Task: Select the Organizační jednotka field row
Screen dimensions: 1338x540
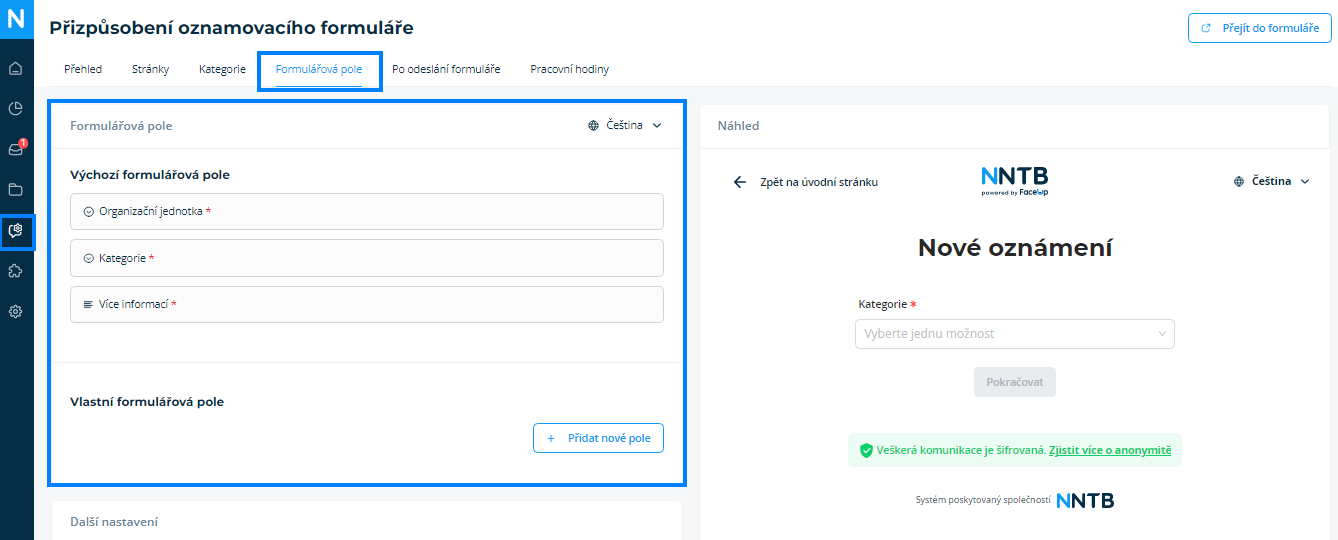Action: (367, 212)
